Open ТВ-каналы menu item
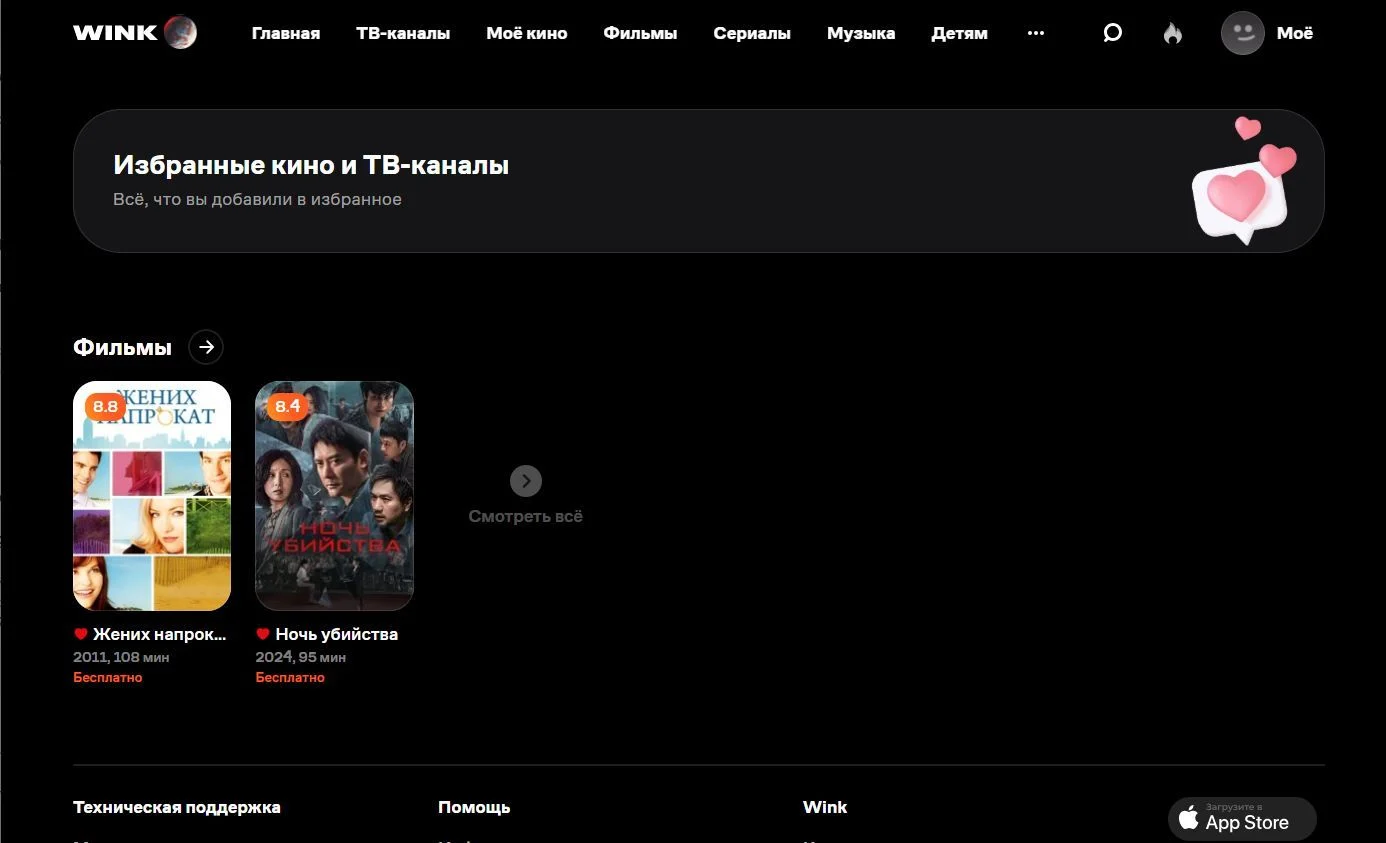1386x843 pixels. point(403,33)
